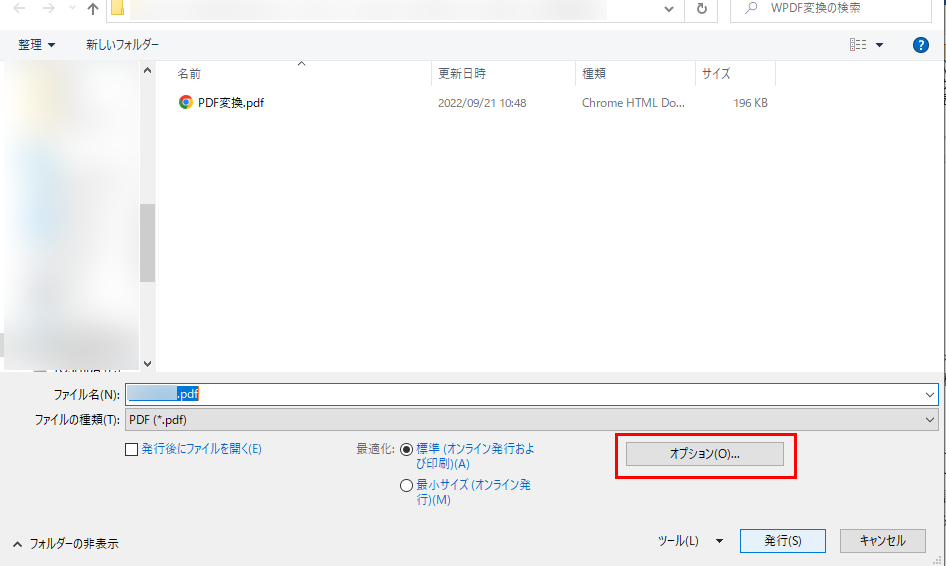
Task: Open help with the question mark icon
Action: [x=921, y=45]
